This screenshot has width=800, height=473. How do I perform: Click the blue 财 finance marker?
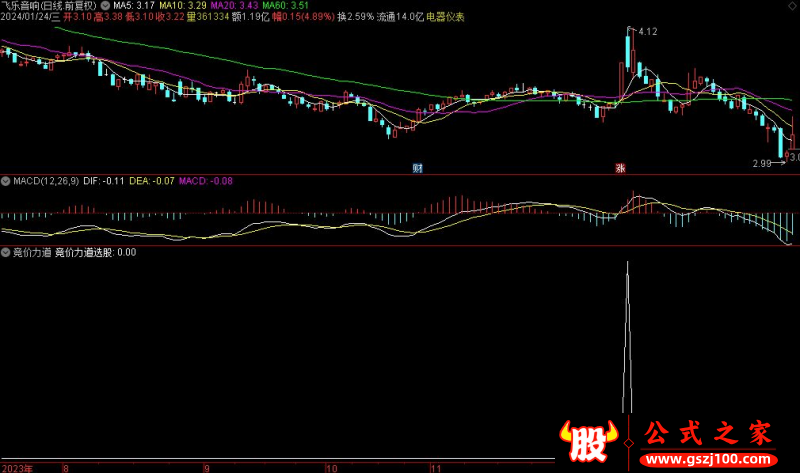418,167
